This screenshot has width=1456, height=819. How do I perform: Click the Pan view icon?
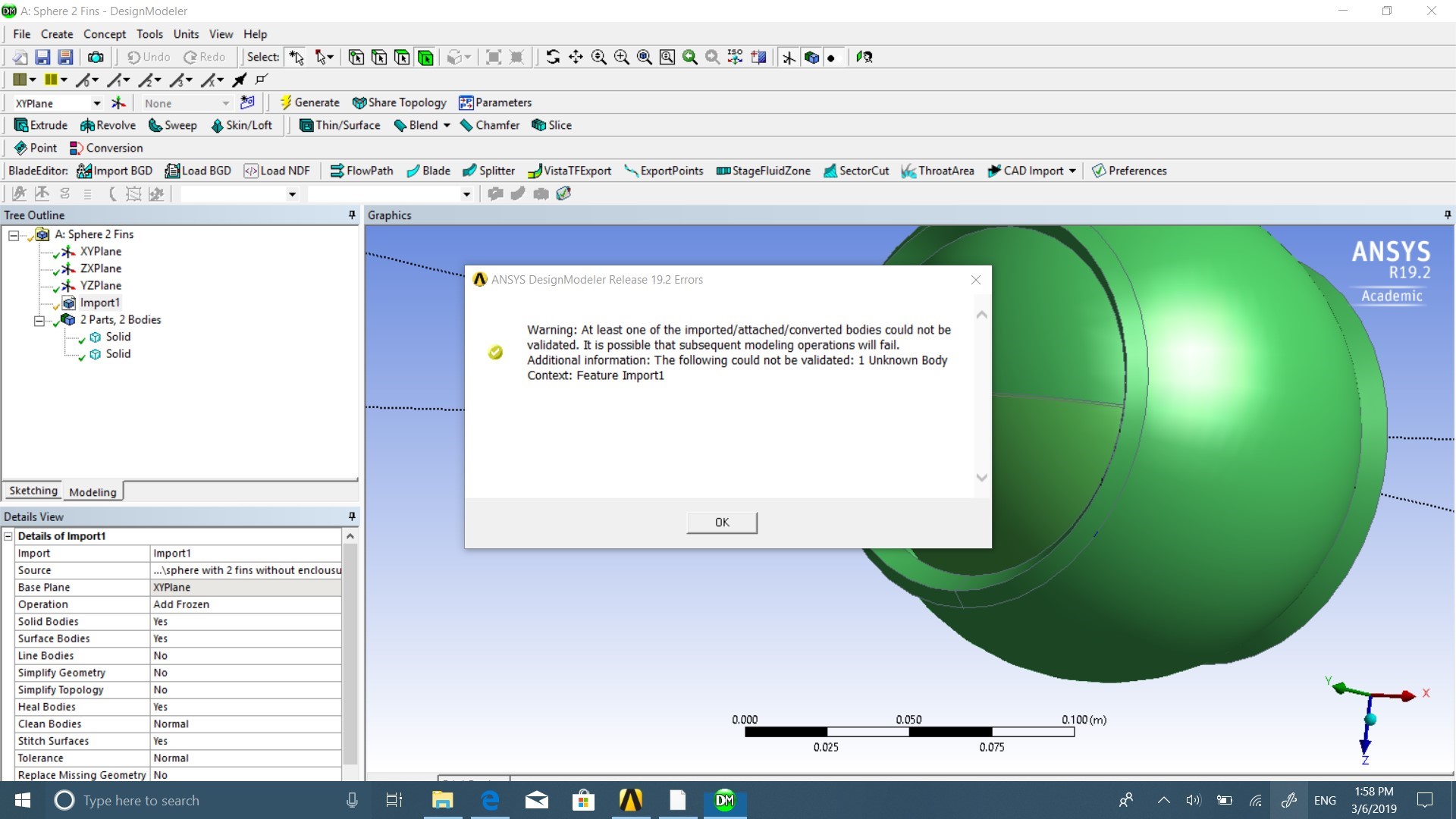click(x=576, y=57)
